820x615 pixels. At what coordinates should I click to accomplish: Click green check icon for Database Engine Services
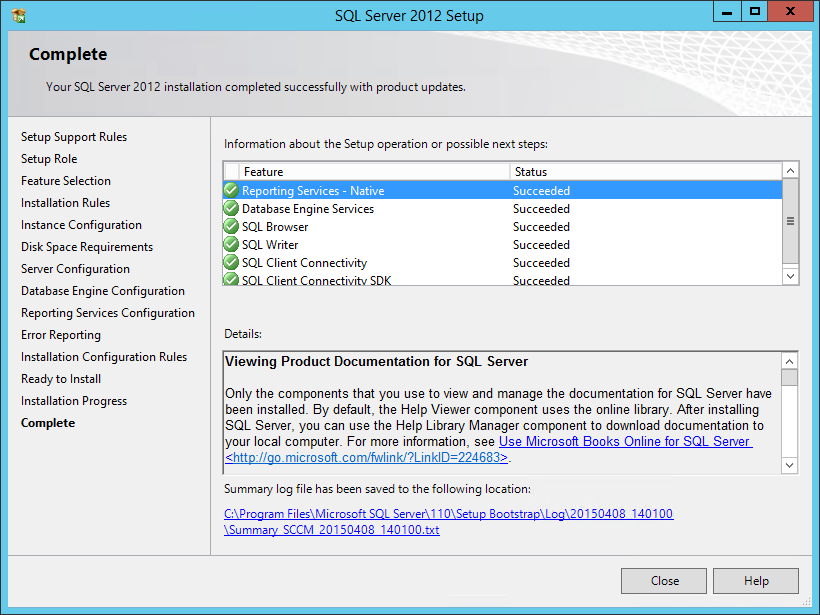[x=231, y=209]
